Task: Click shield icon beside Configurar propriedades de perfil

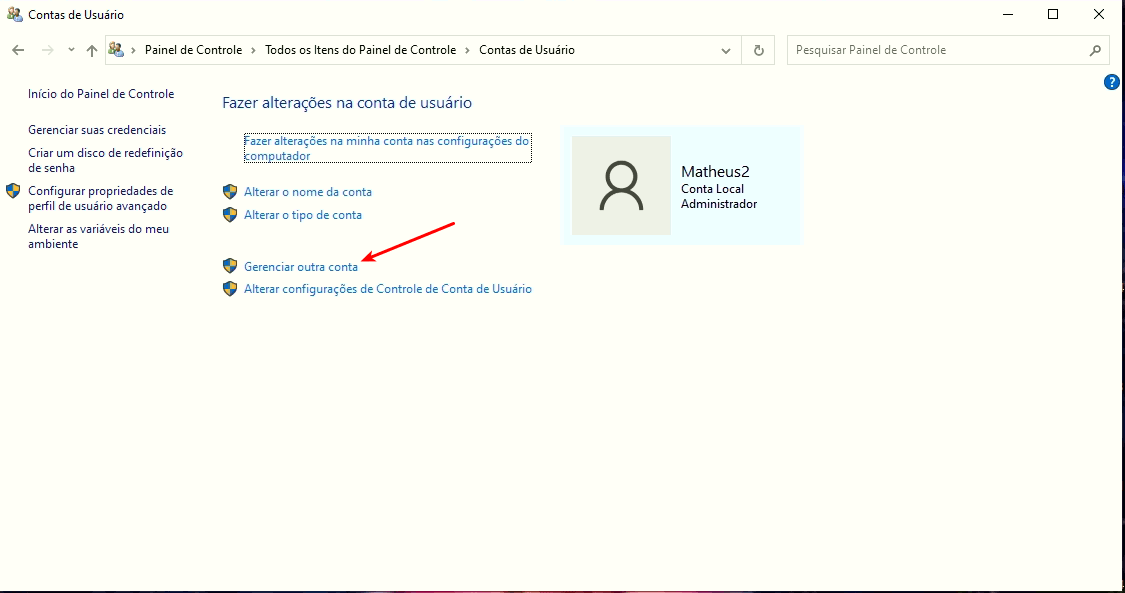Action: (x=13, y=191)
